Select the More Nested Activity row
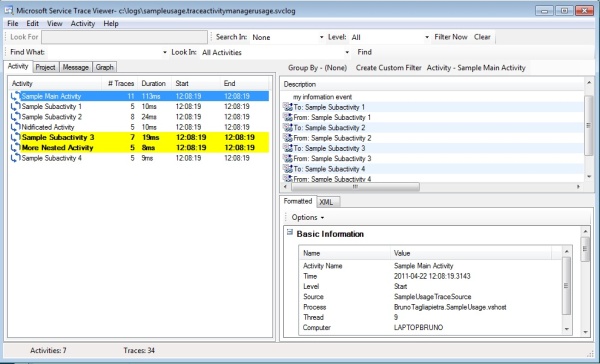This screenshot has width=600, height=364. click(x=139, y=148)
